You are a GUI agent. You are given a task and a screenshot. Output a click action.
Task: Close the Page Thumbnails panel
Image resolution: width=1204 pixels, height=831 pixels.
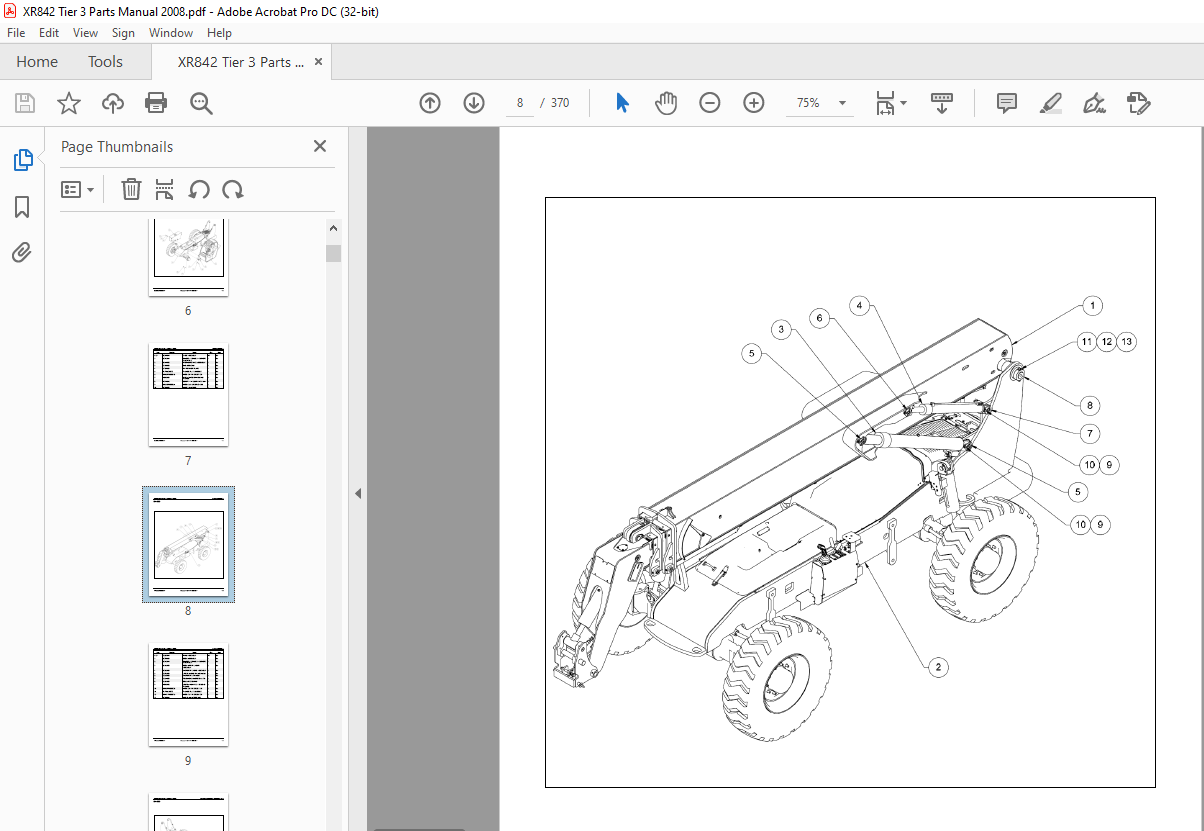320,146
